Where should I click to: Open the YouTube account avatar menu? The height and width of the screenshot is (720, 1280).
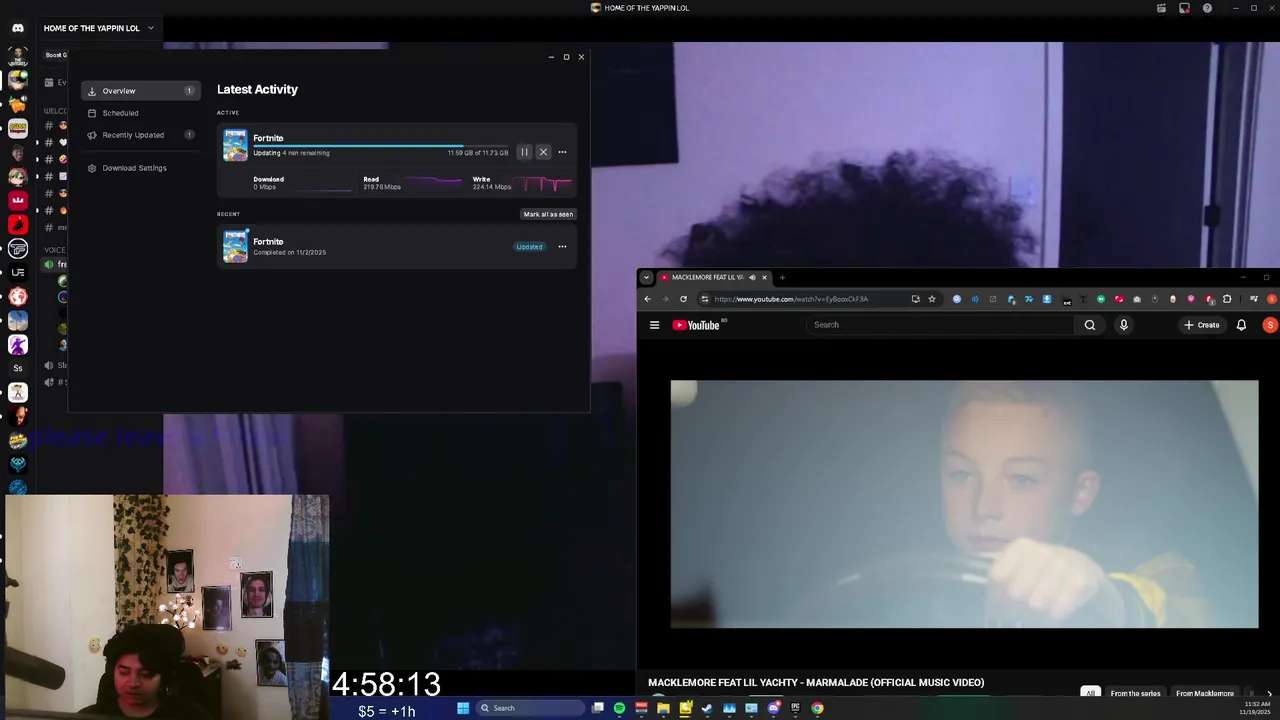coord(1270,325)
